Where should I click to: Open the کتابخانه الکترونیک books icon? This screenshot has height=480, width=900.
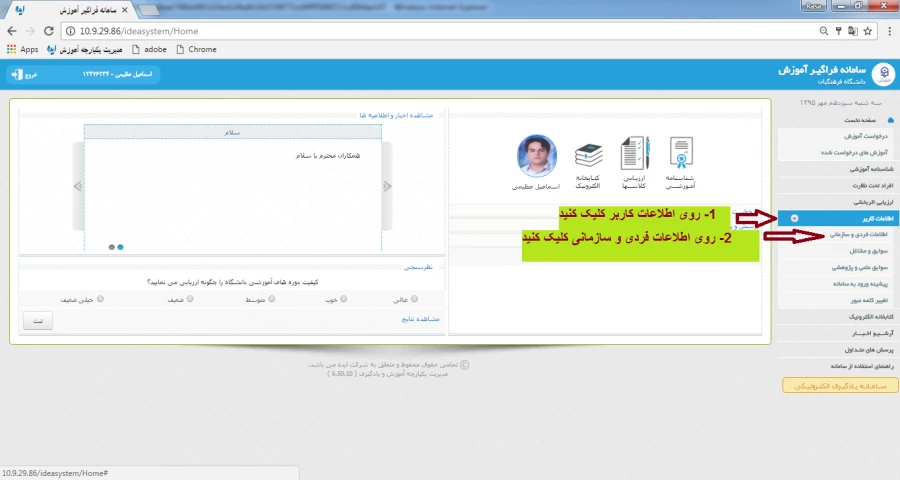tap(588, 156)
